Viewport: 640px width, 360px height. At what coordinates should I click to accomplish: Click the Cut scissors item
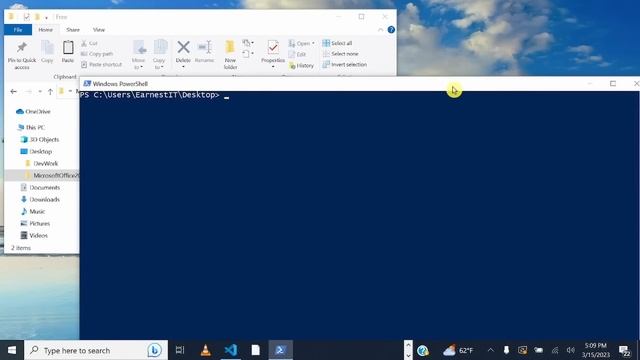point(89,43)
